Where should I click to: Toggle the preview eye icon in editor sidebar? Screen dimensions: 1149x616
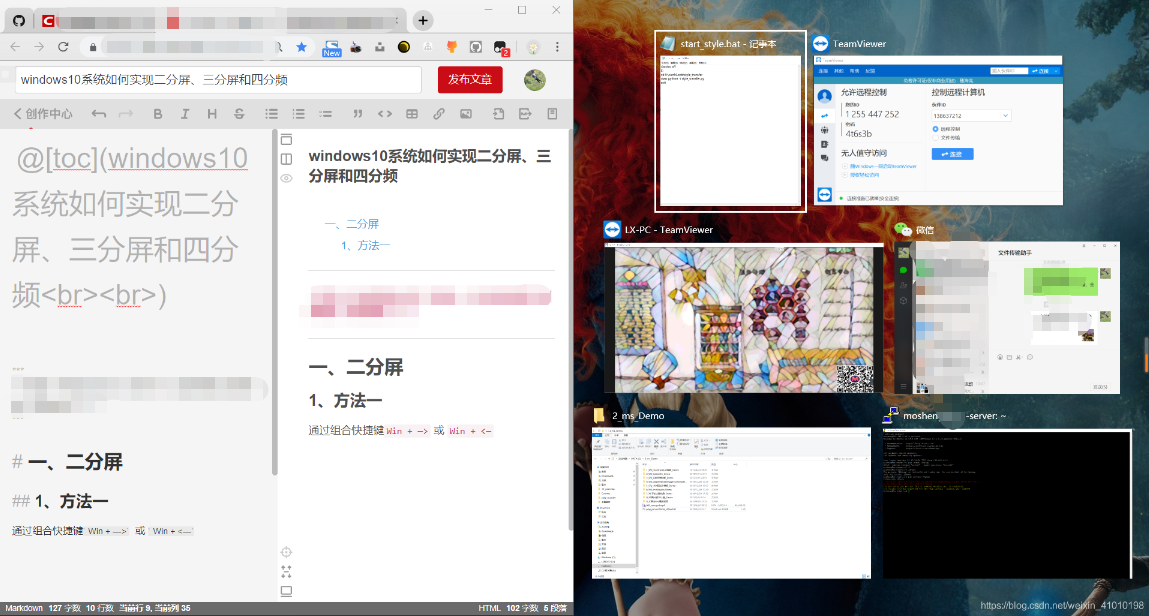tap(286, 177)
